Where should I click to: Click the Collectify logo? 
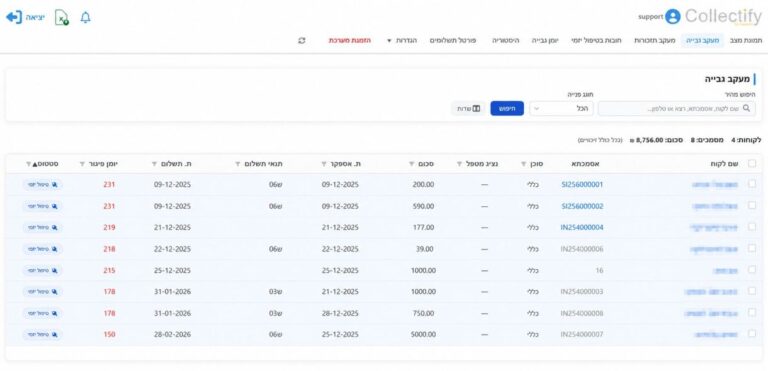[723, 17]
